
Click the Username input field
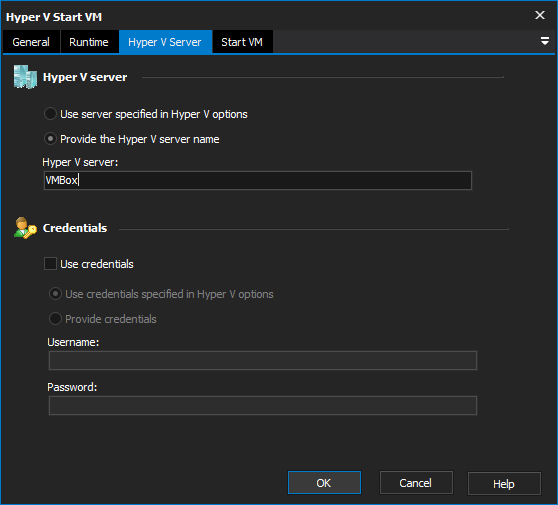(x=263, y=361)
